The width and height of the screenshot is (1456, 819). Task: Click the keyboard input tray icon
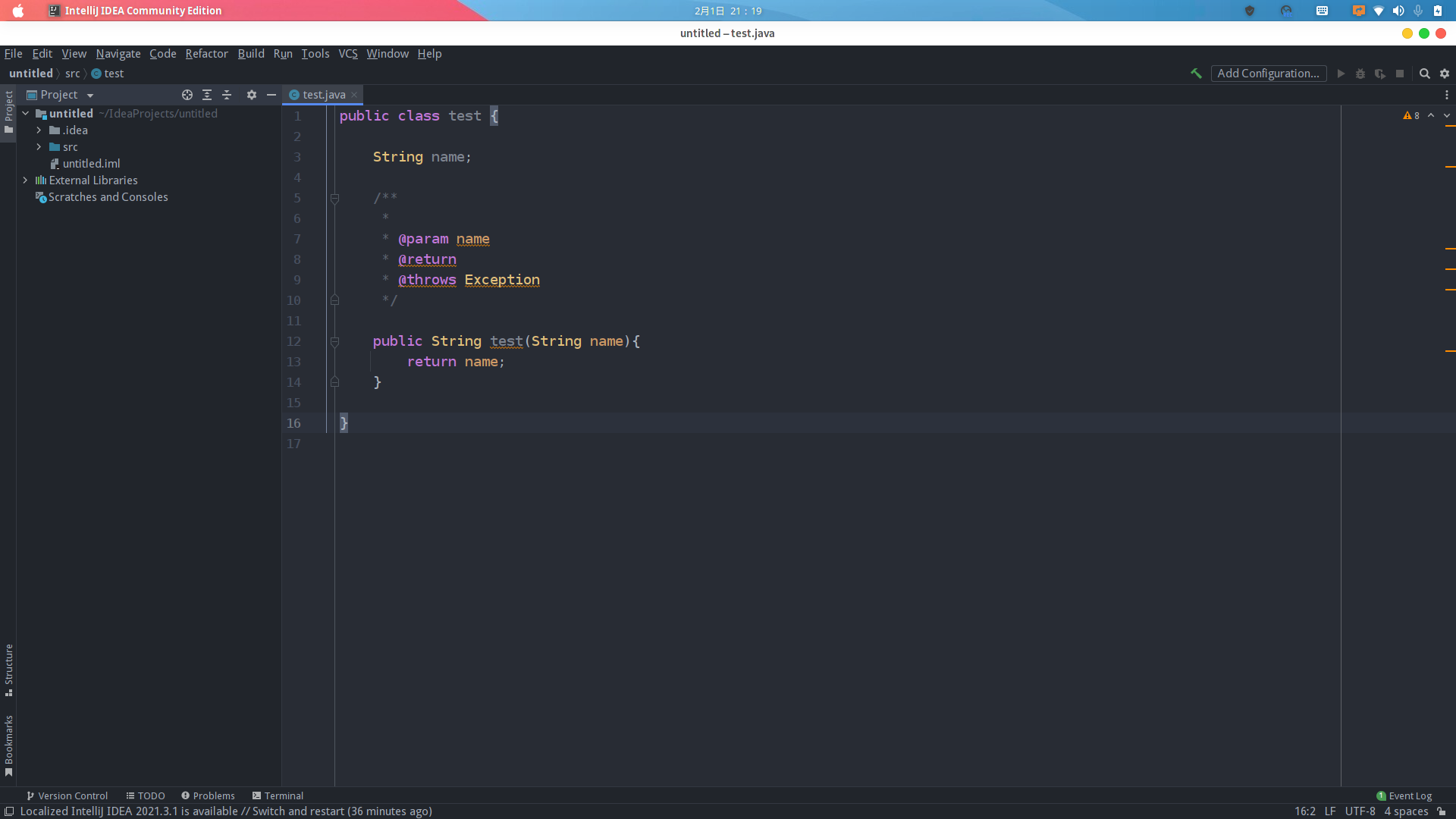coord(1322,11)
